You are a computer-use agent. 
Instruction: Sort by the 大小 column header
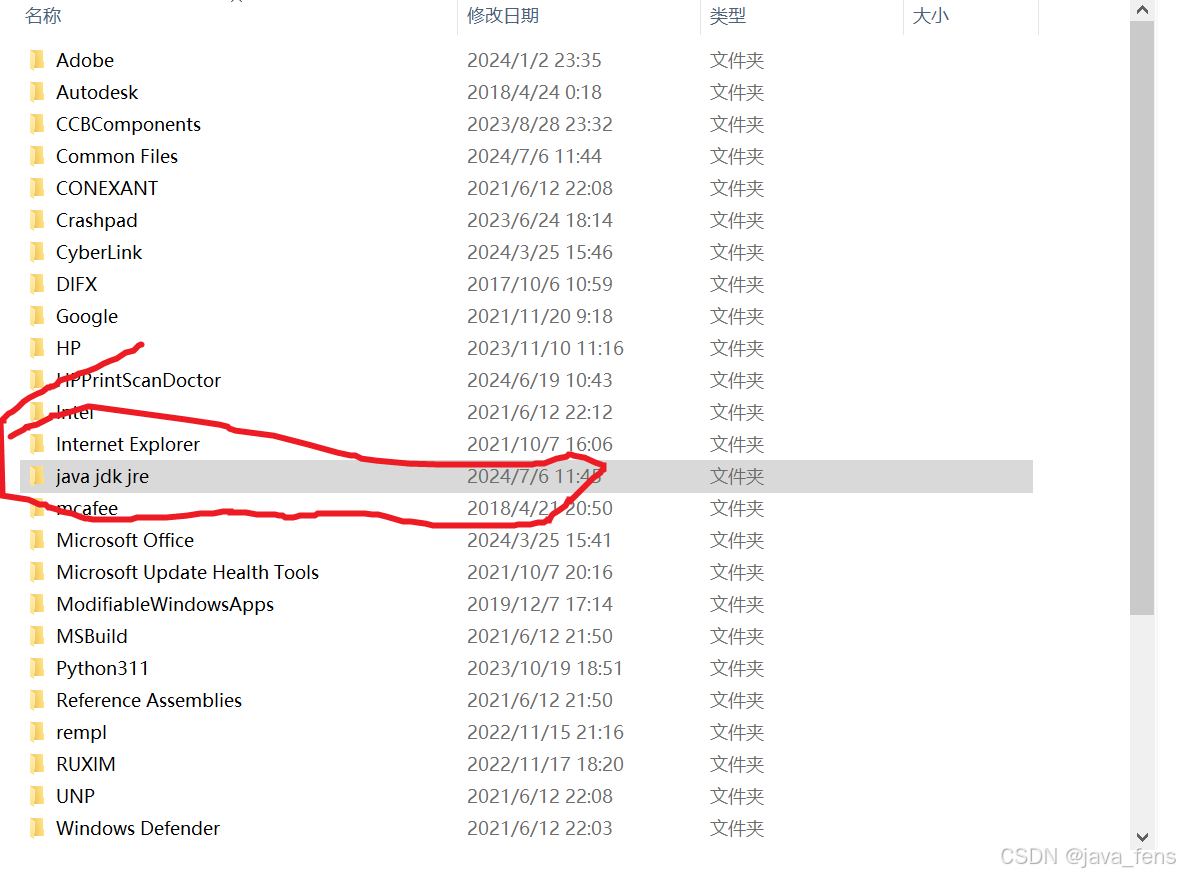tap(931, 16)
